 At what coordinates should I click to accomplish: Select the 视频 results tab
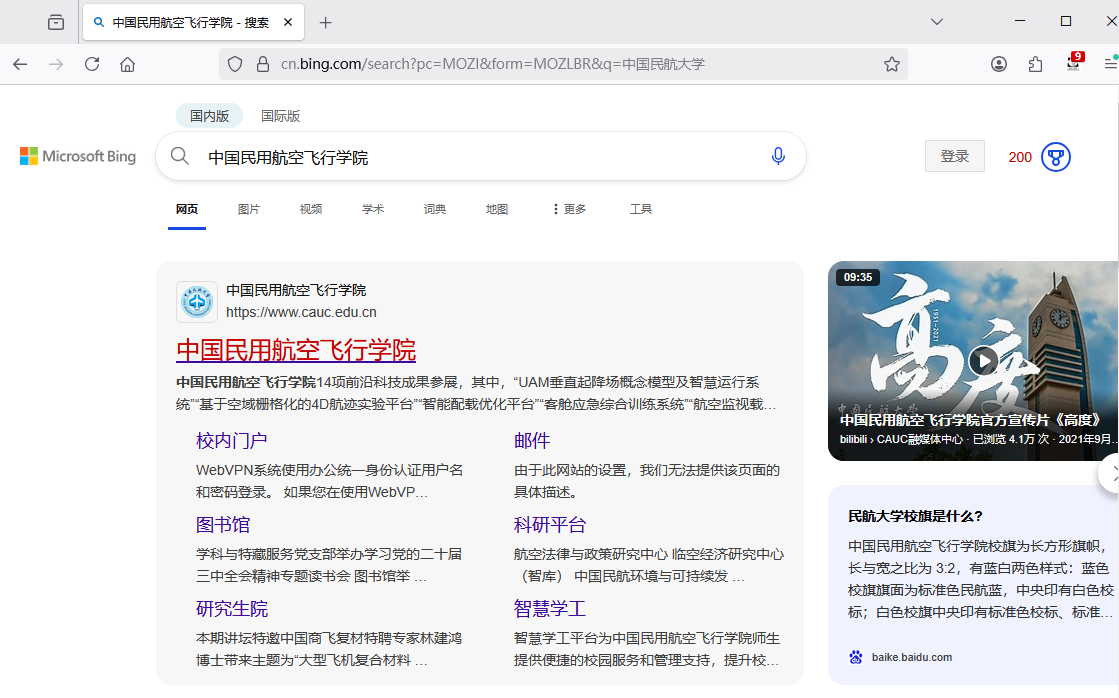tap(311, 209)
